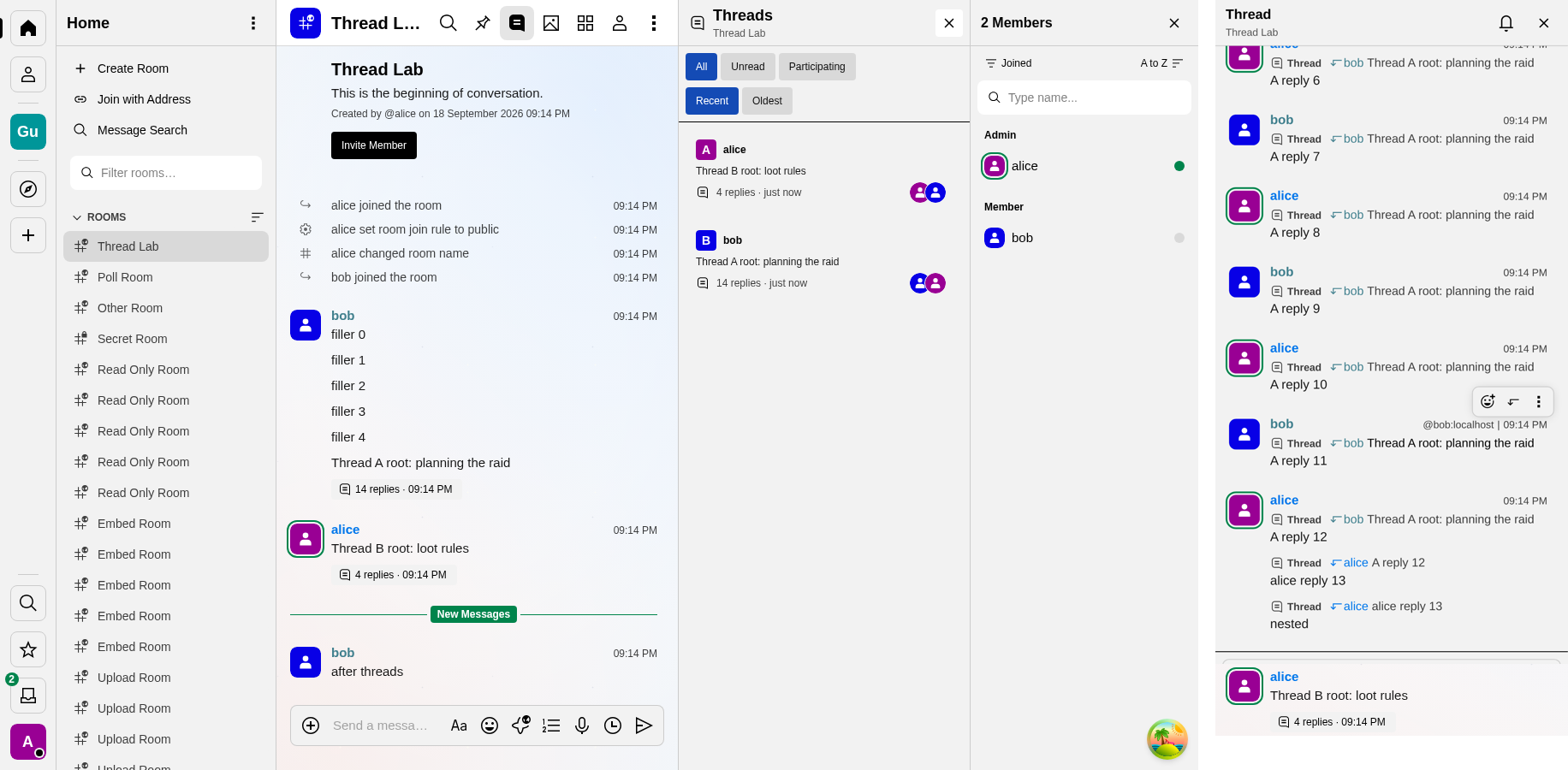Open the 14 replies thread summary
The image size is (1568, 770).
tap(396, 489)
